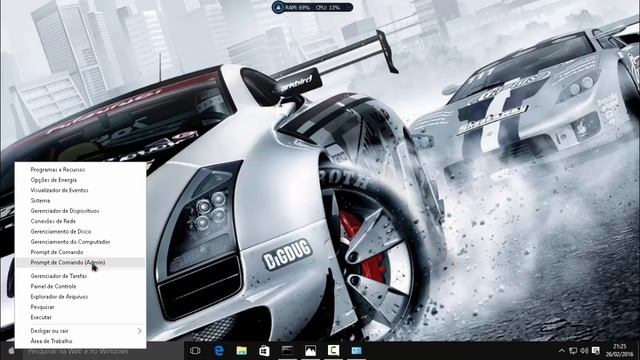Open File Explorer taskbar icon
The image size is (640, 360).
point(242,351)
